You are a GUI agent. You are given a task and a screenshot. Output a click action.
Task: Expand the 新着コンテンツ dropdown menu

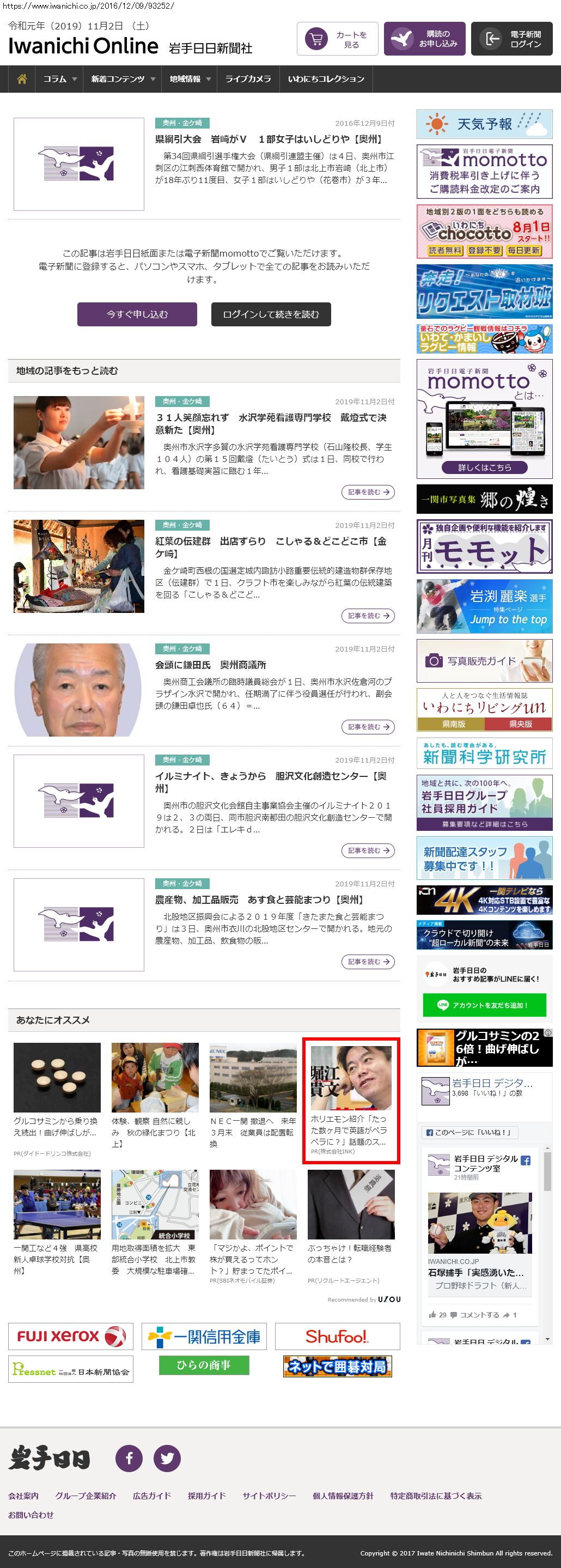pos(123,79)
